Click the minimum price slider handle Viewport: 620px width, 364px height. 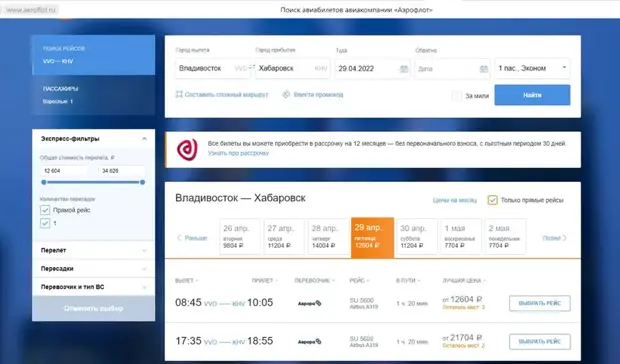(43, 182)
